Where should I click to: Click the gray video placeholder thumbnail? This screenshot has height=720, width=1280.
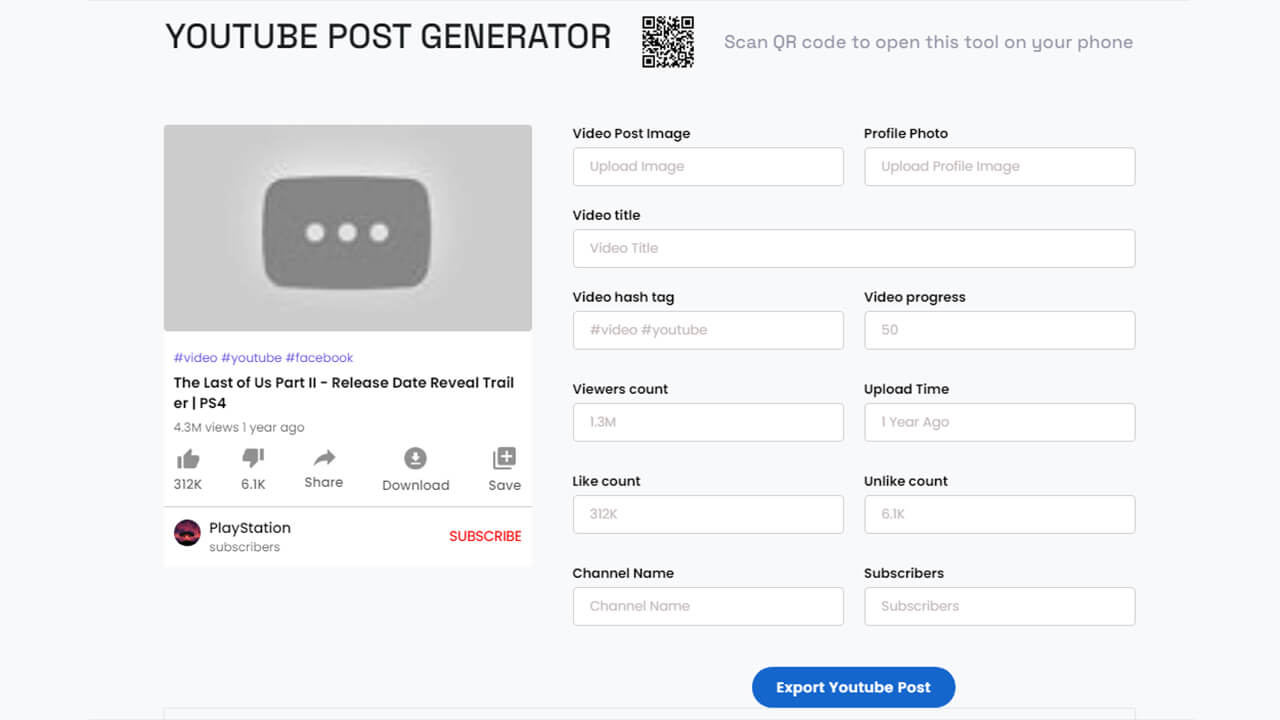tap(347, 227)
